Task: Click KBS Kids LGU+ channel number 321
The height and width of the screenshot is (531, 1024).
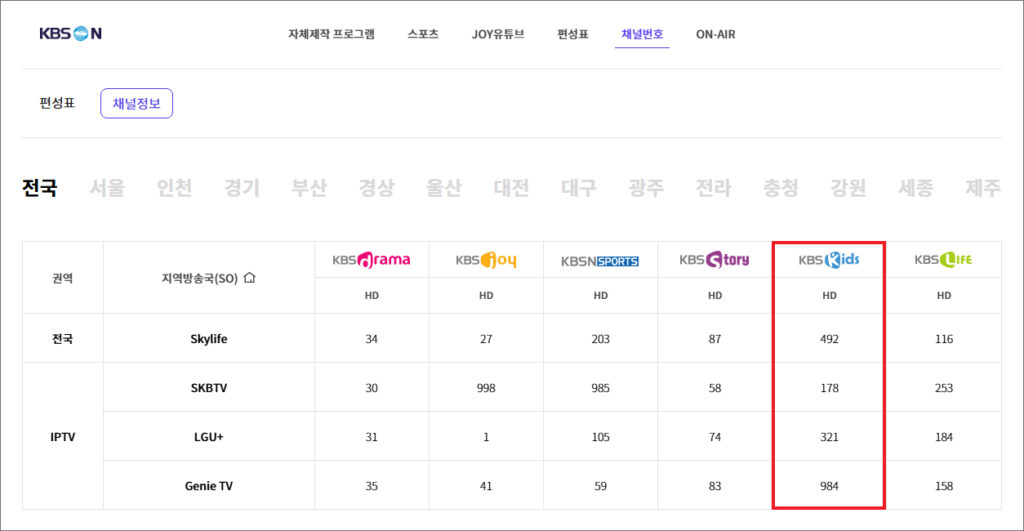Action: point(829,436)
